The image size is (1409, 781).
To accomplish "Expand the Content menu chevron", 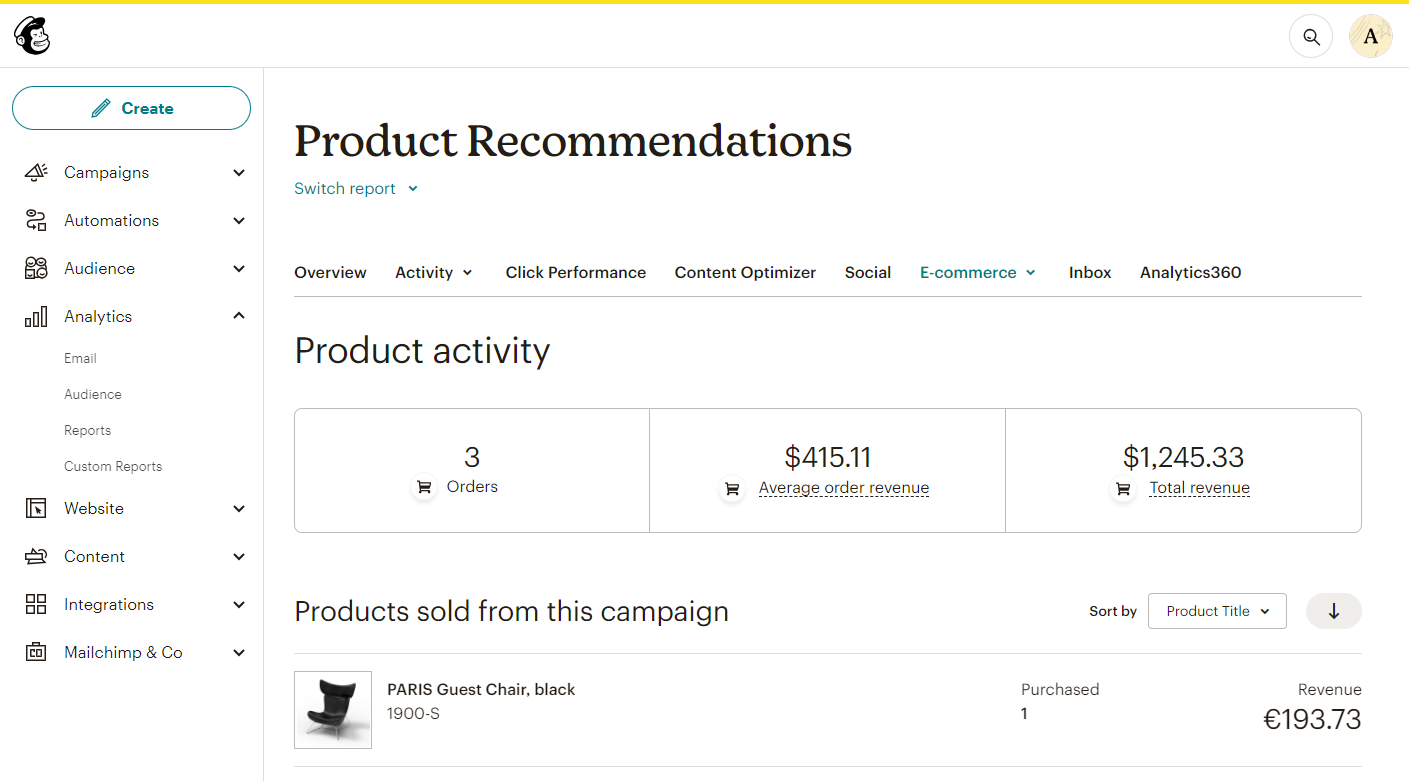I will pos(239,556).
